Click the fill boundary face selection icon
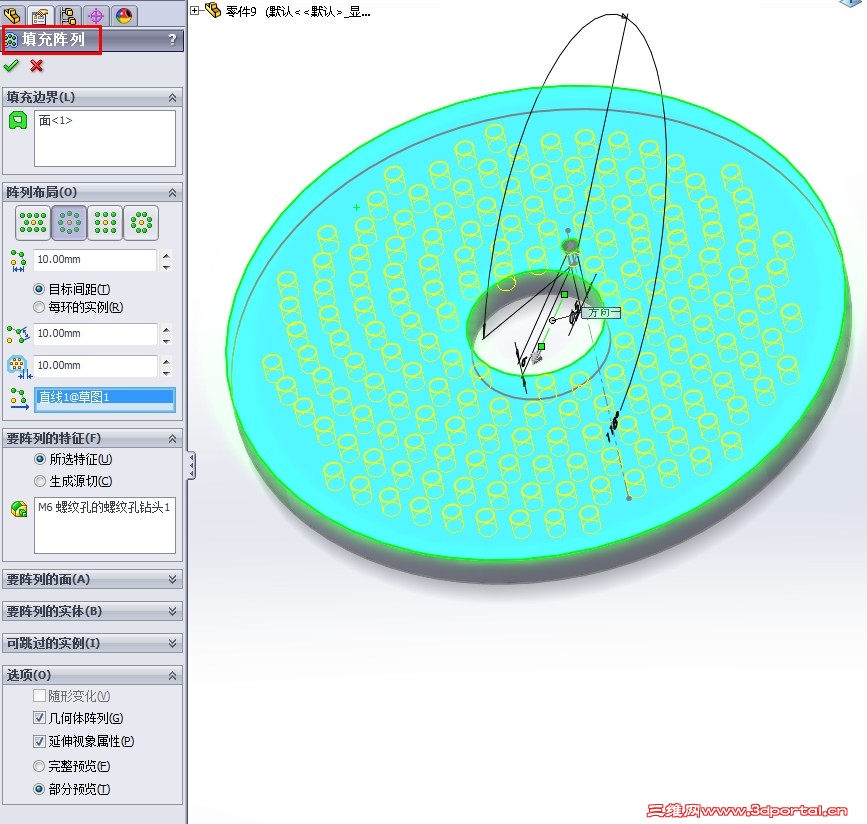This screenshot has width=867, height=824. pos(18,120)
